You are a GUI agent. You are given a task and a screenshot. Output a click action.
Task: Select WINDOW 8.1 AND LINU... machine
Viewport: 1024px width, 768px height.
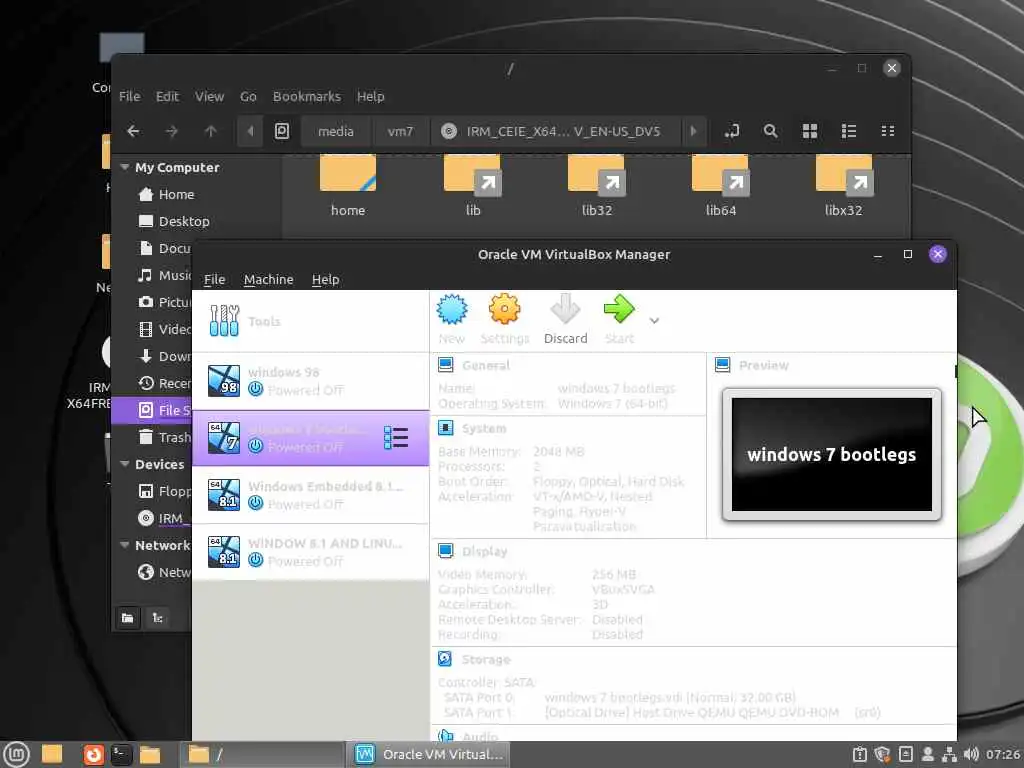coord(311,552)
